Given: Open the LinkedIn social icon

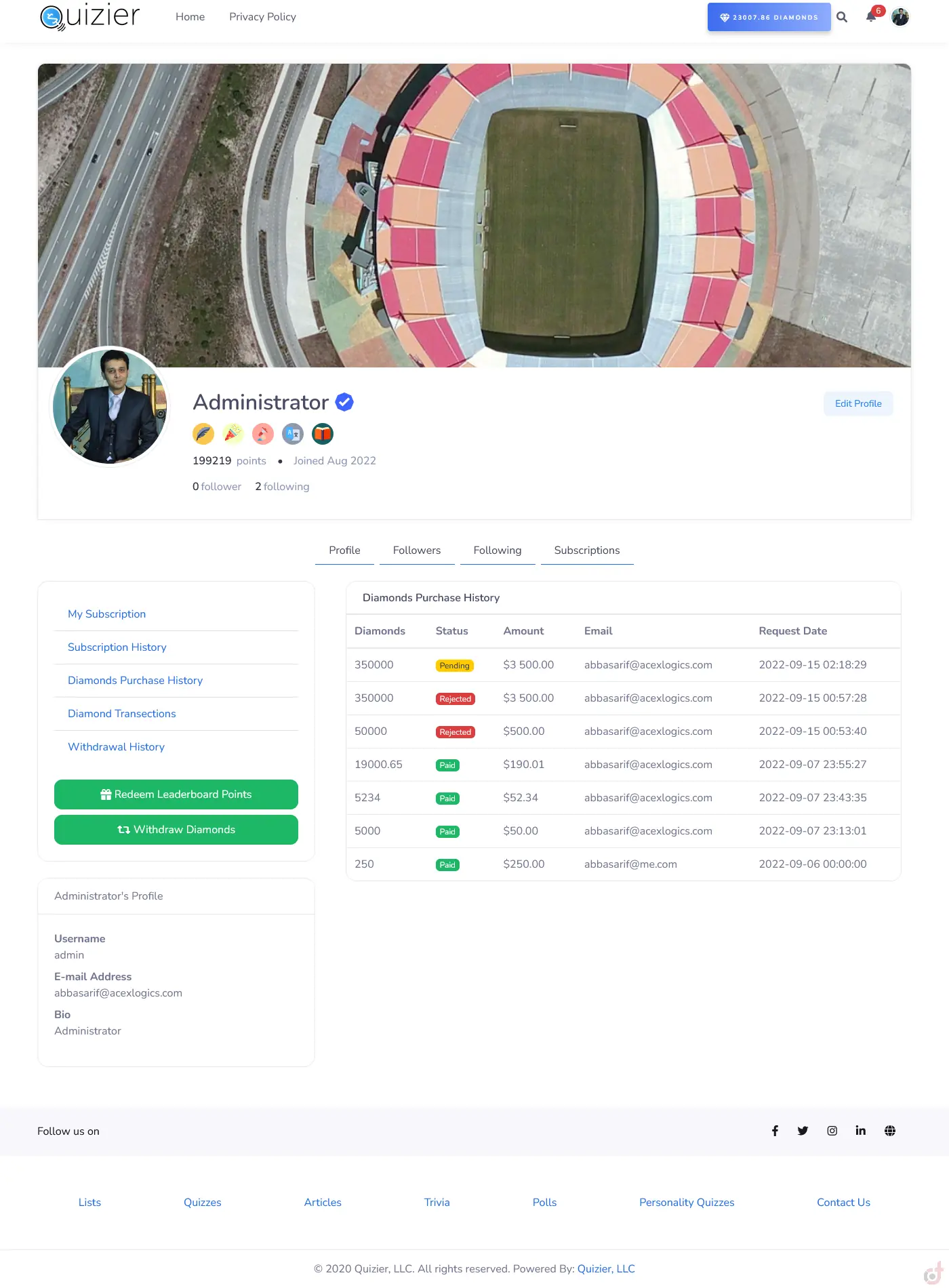Looking at the screenshot, I should [x=861, y=1131].
